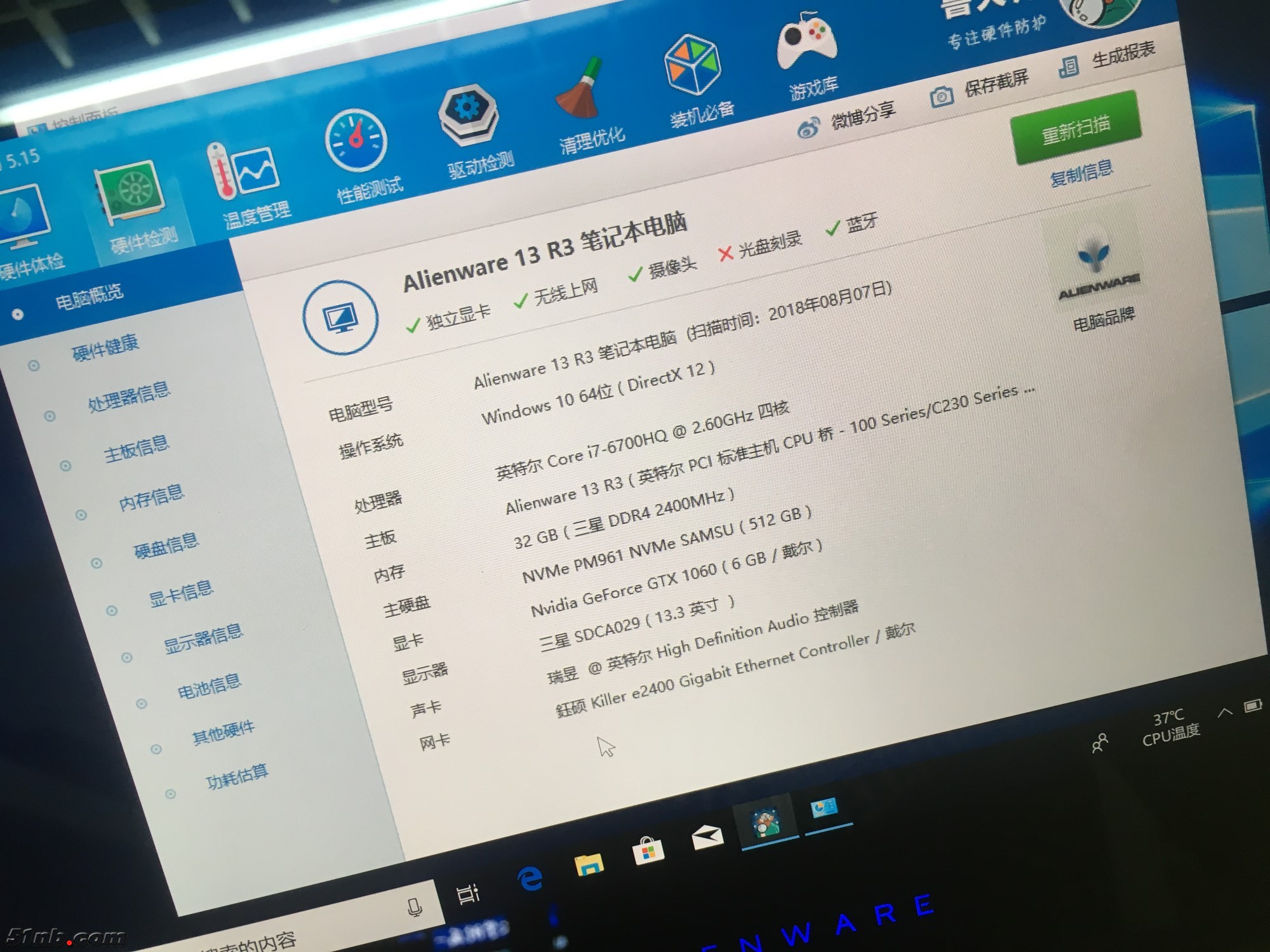Image resolution: width=1270 pixels, height=952 pixels.
Task: Open 电池信息 sidebar item
Action: [x=209, y=685]
